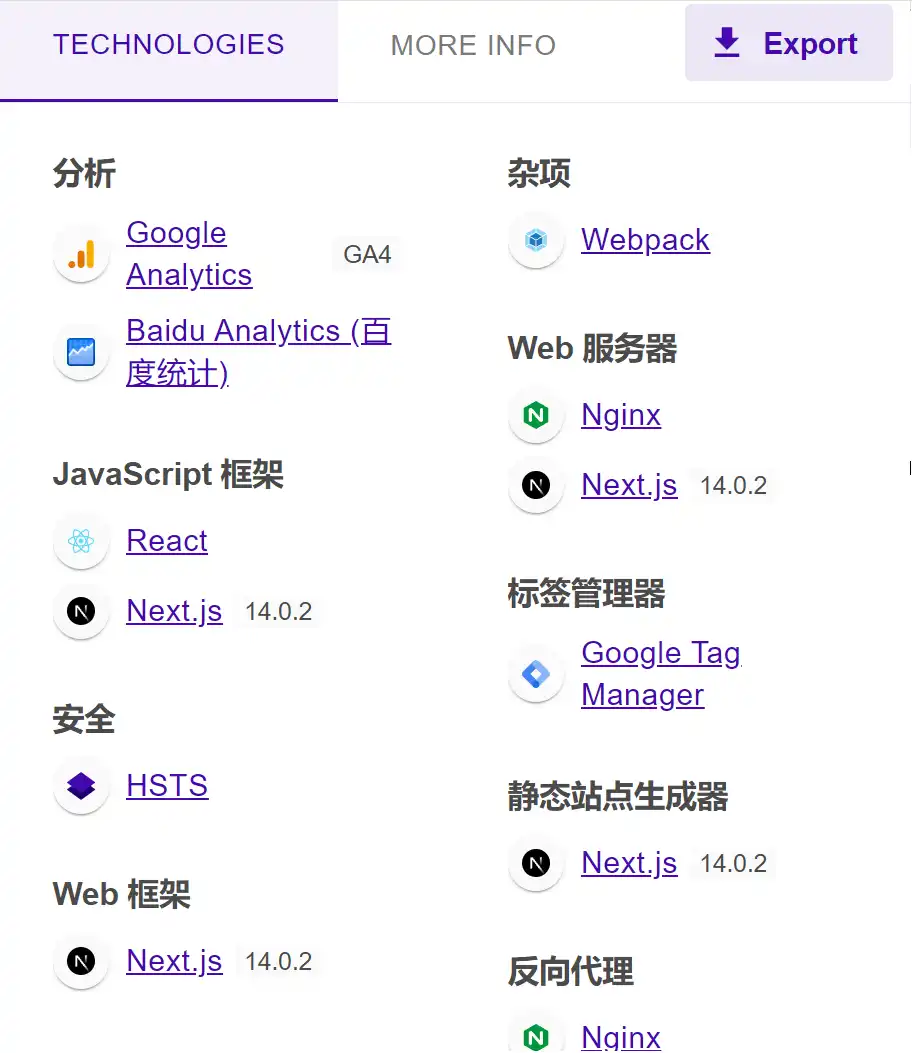Image resolution: width=912 pixels, height=1053 pixels.
Task: Click the Baidu Analytics chart icon
Action: coord(81,352)
